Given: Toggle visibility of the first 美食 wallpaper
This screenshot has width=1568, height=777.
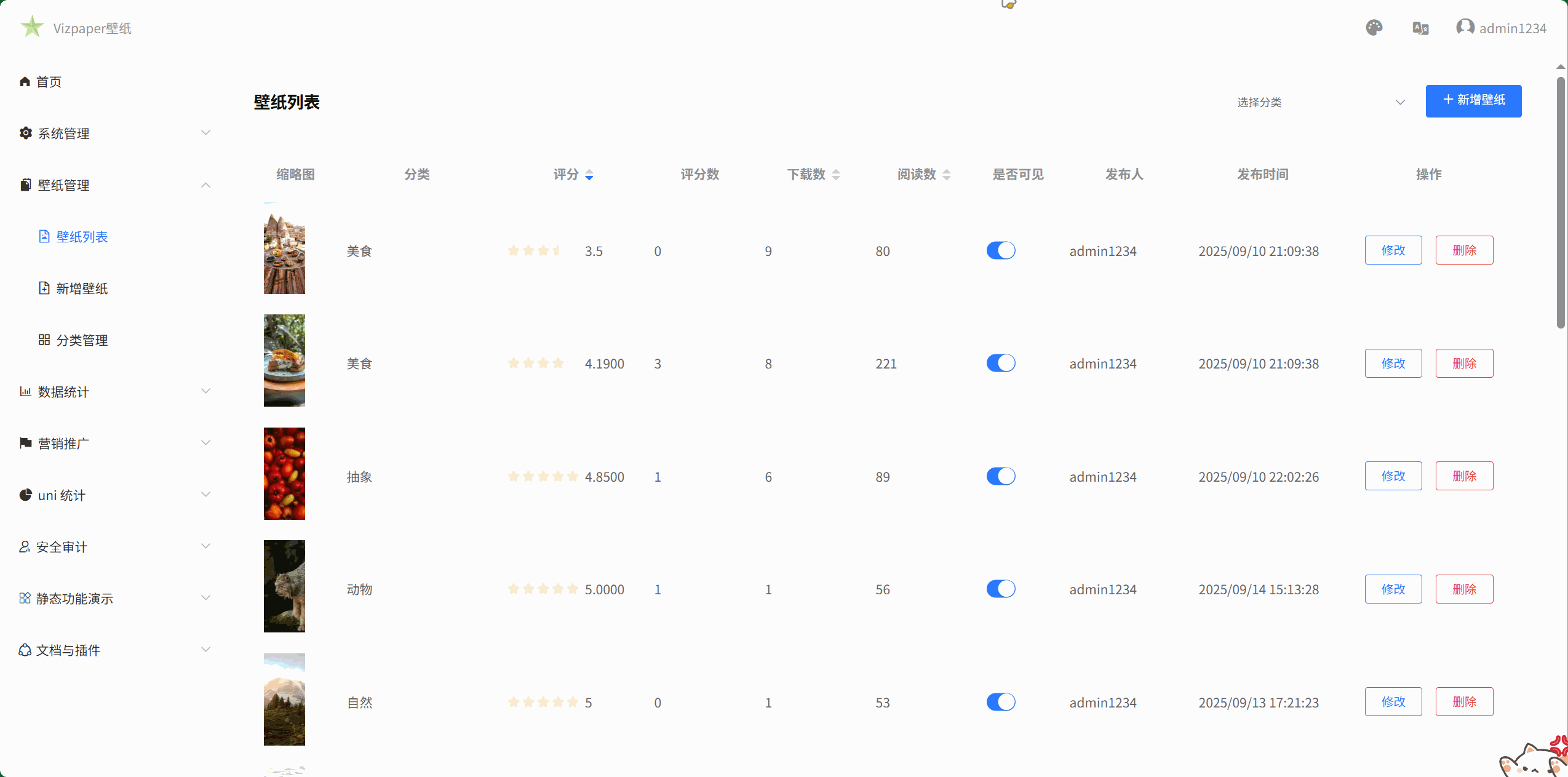Looking at the screenshot, I should [1000, 250].
